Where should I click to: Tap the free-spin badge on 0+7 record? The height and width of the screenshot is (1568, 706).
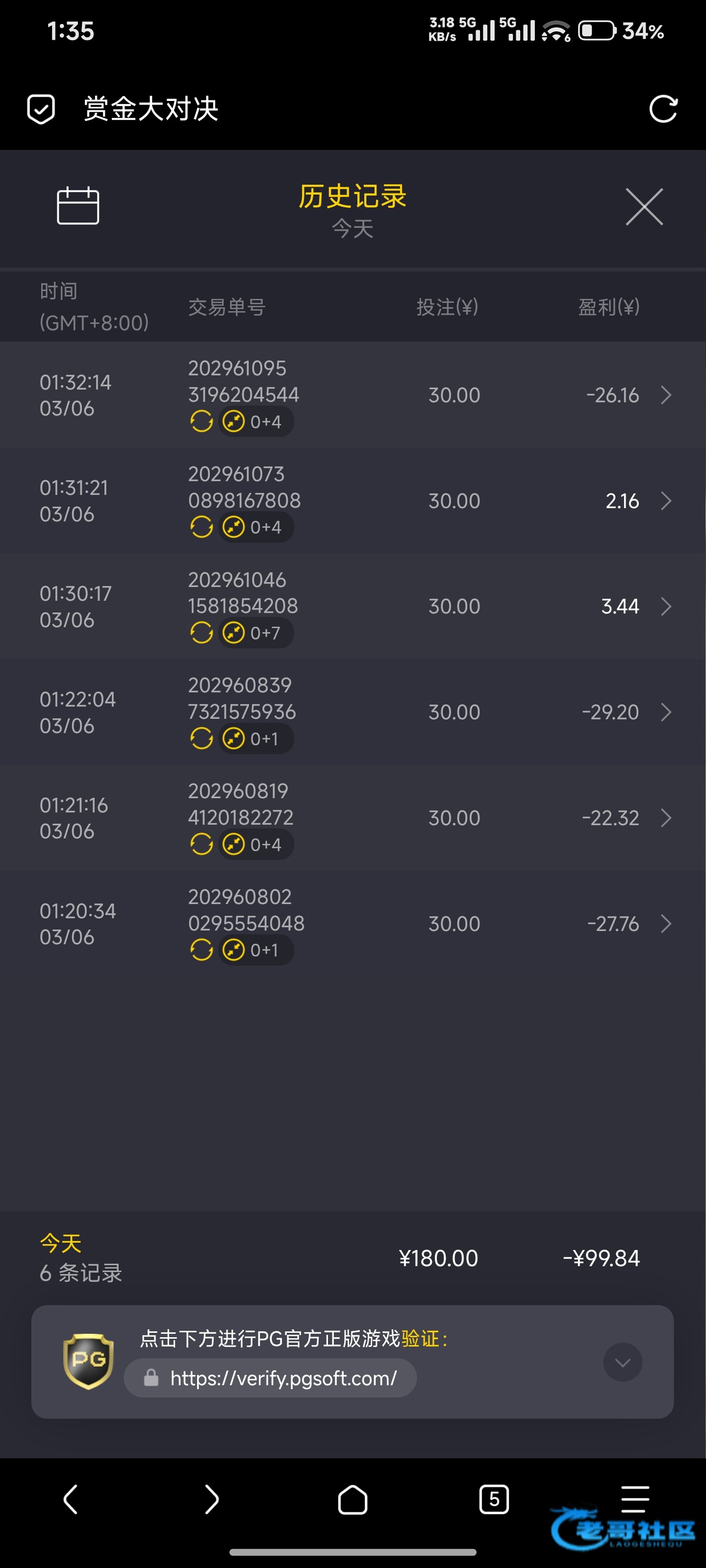(256, 633)
